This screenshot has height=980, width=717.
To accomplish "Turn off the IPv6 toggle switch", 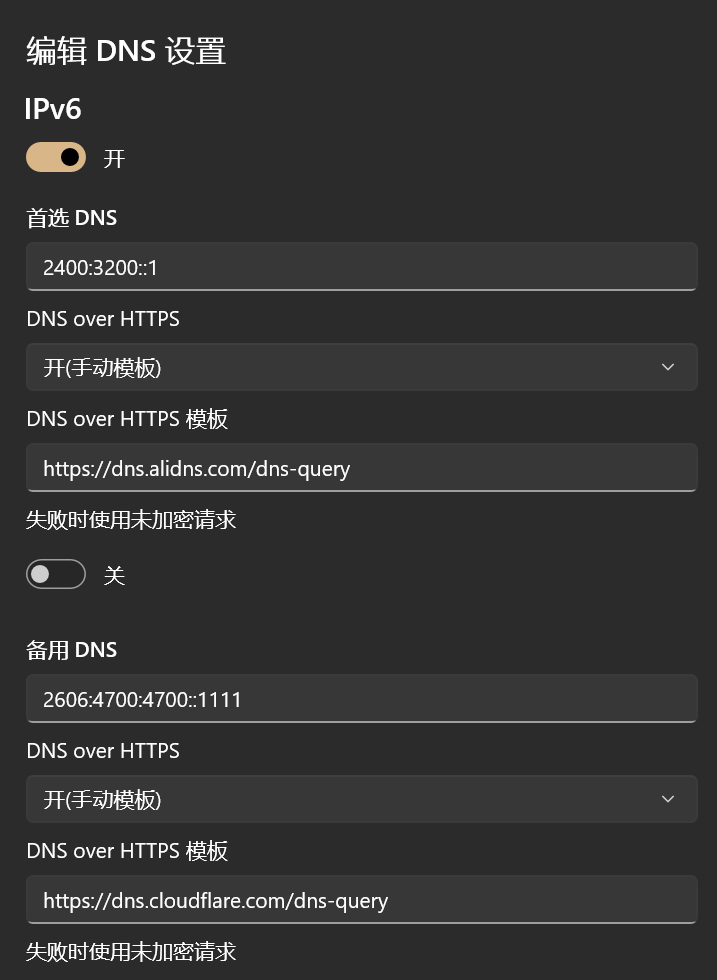I will click(56, 157).
